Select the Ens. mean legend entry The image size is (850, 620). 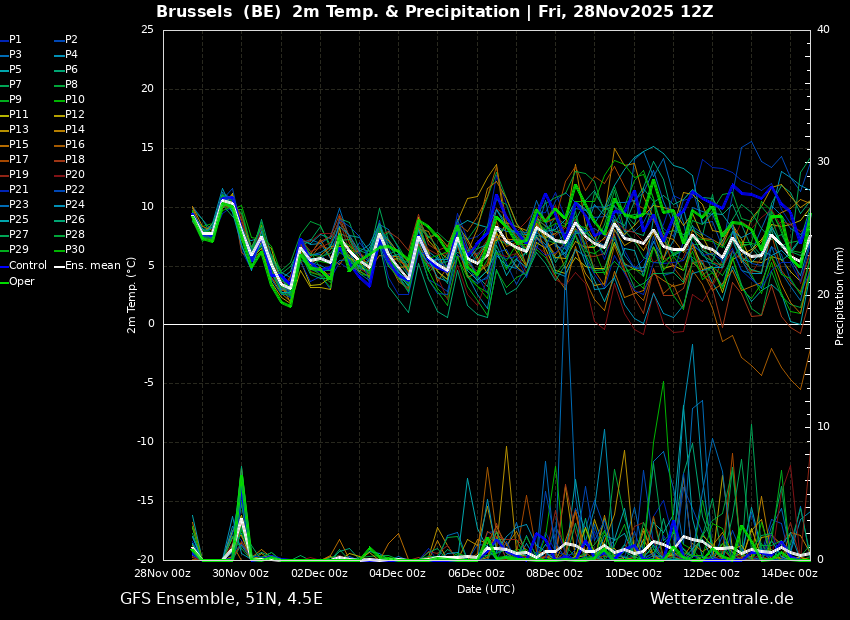click(x=87, y=266)
